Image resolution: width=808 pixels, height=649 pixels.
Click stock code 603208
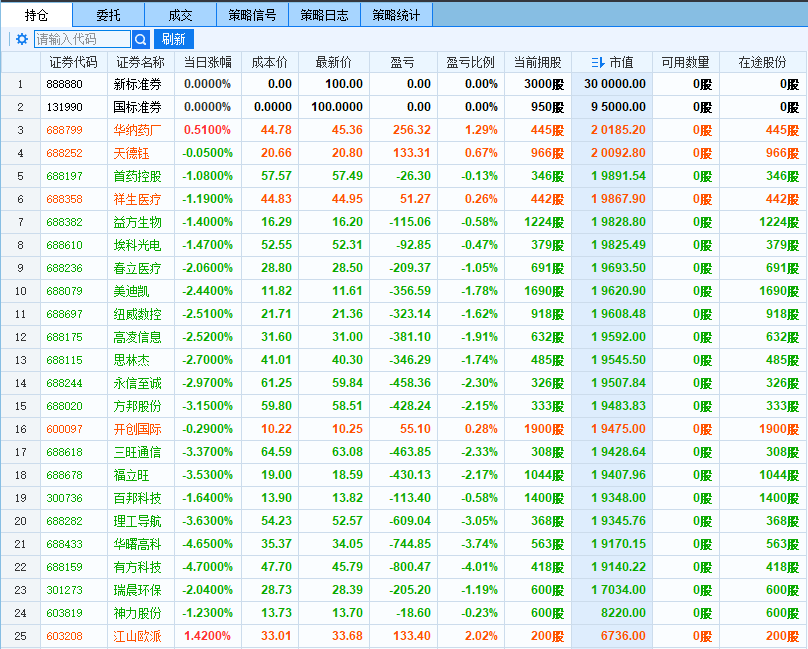[x=64, y=636]
